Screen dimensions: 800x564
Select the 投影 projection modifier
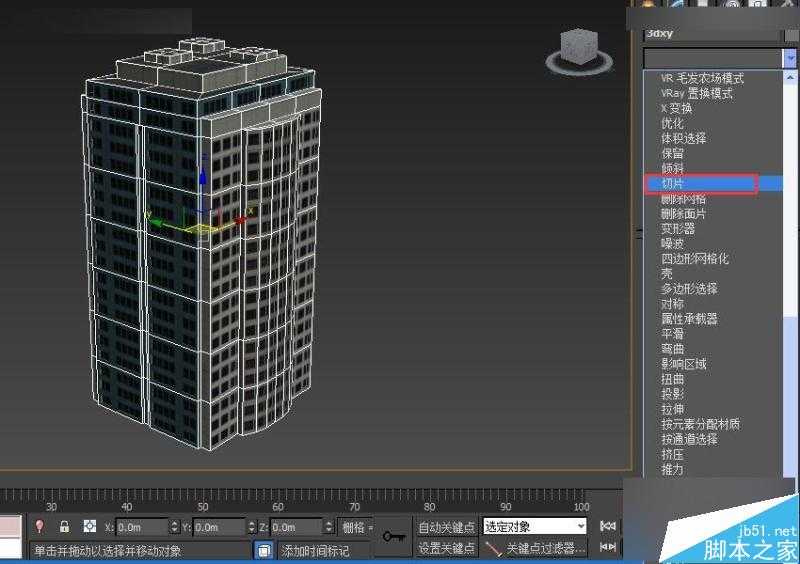pos(672,394)
